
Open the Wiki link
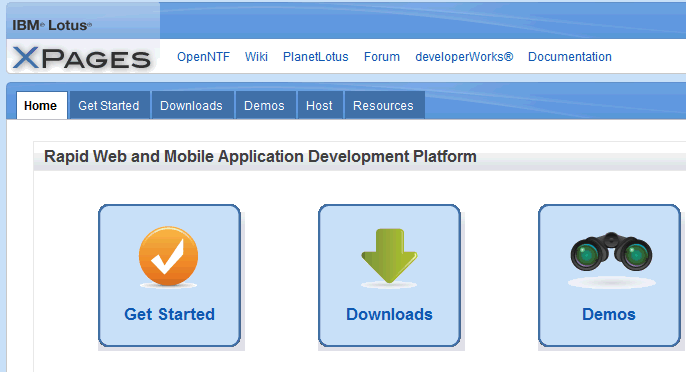click(x=256, y=57)
